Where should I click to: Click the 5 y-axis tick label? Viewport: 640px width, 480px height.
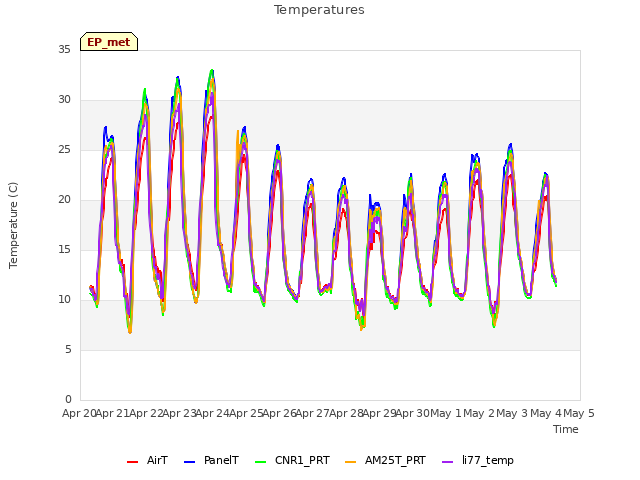tap(68, 350)
